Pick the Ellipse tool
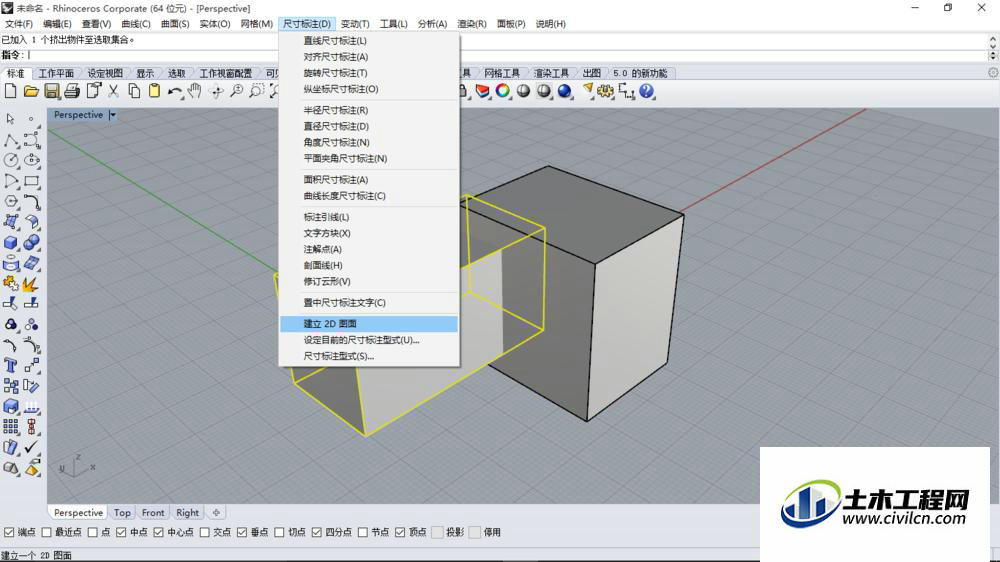 pyautogui.click(x=32, y=160)
